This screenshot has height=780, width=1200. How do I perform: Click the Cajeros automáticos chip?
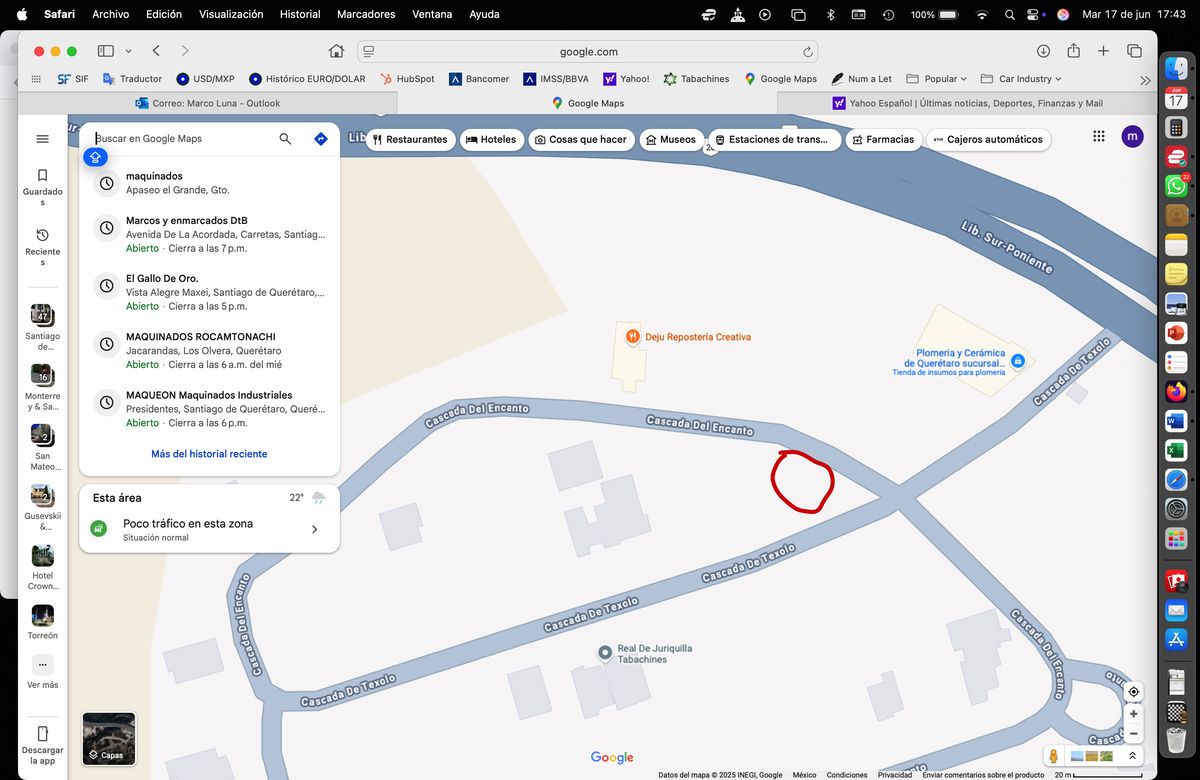[988, 140]
